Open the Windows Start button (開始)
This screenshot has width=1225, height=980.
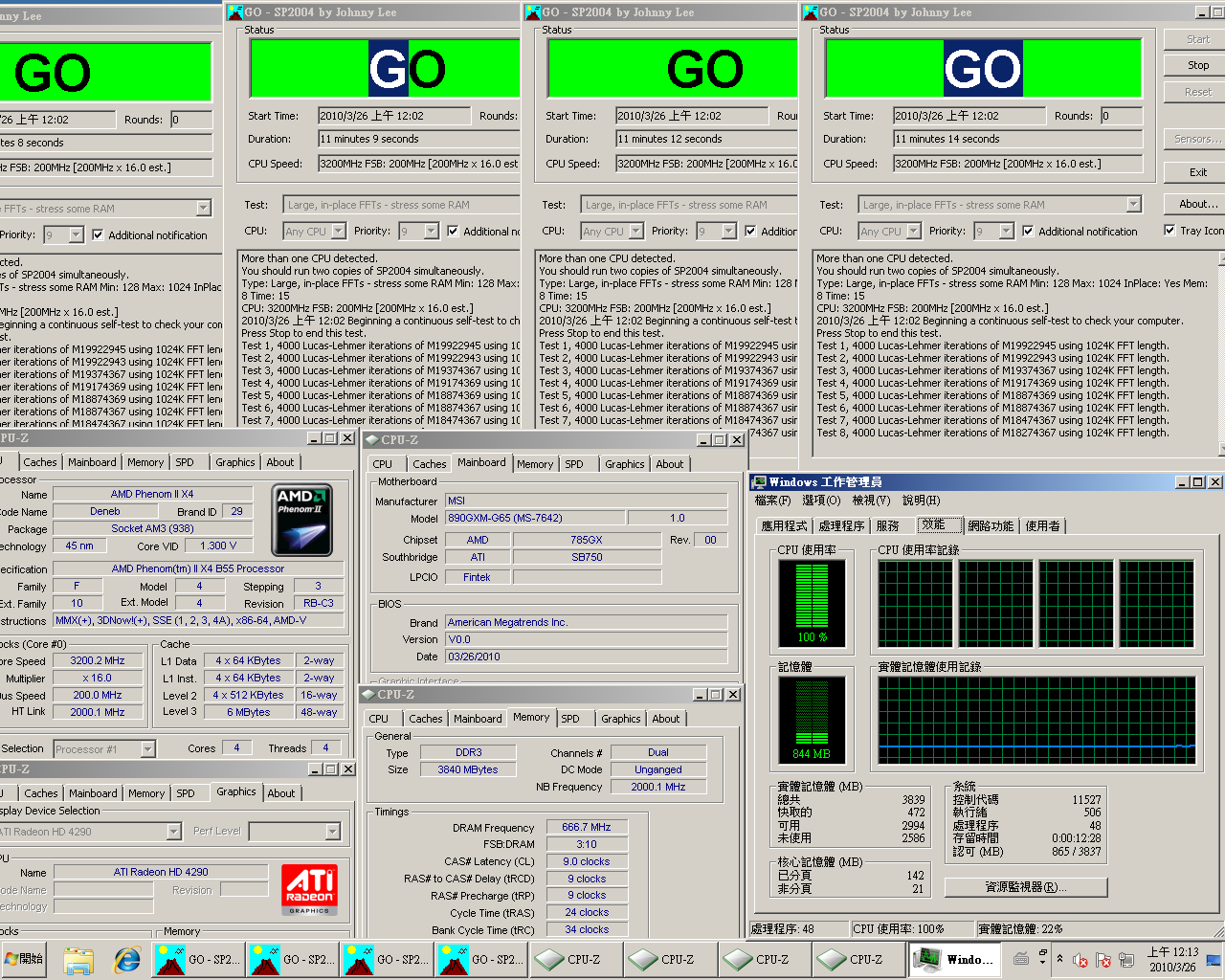click(x=25, y=959)
